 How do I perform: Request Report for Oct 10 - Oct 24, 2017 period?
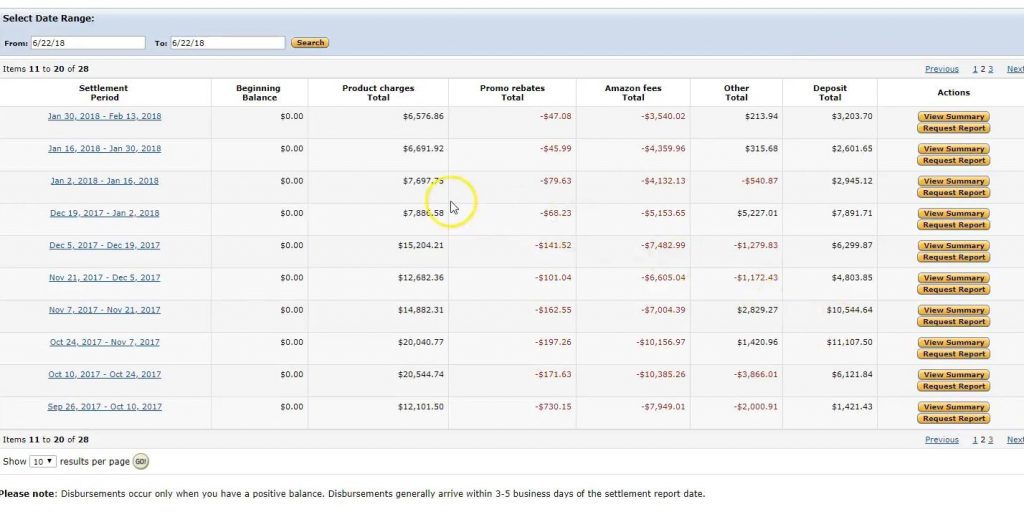coord(953,386)
